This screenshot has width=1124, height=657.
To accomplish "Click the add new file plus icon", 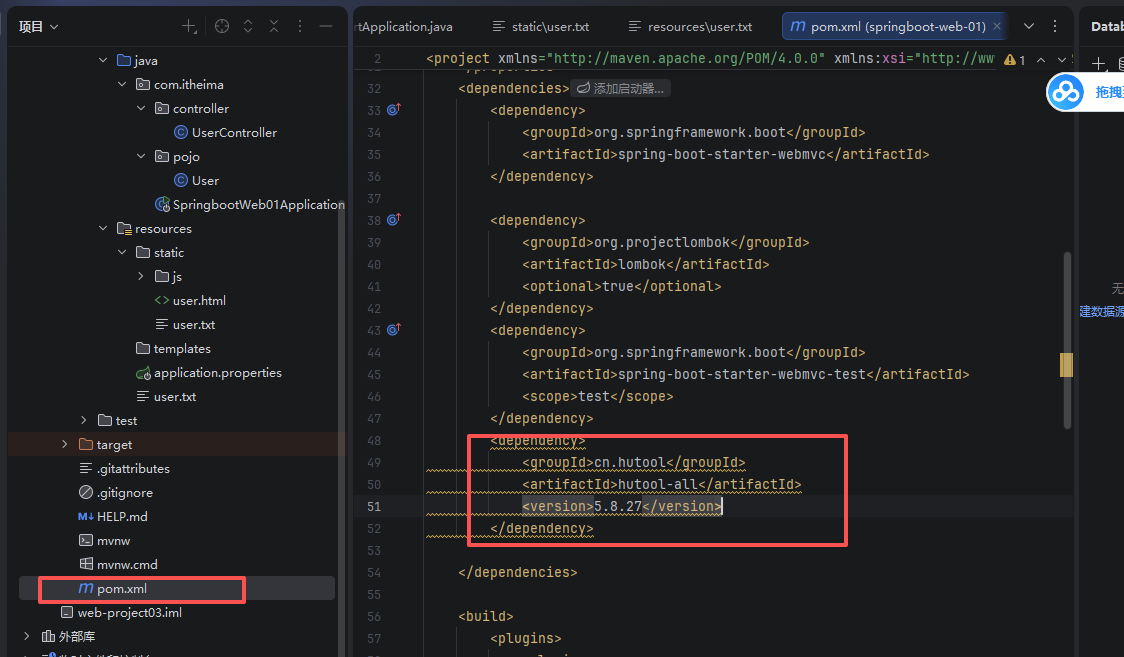I will point(189,27).
